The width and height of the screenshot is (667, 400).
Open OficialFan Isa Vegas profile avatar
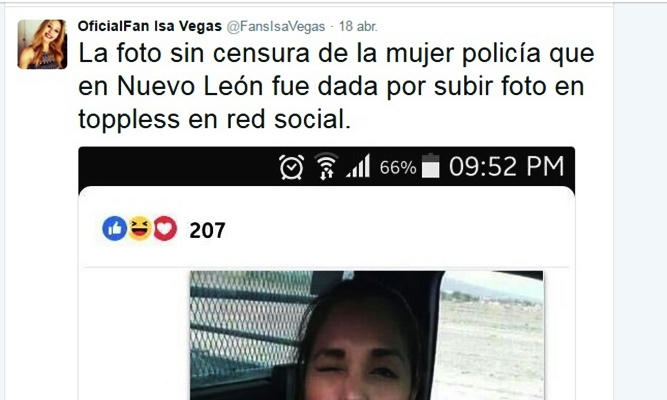(42, 44)
